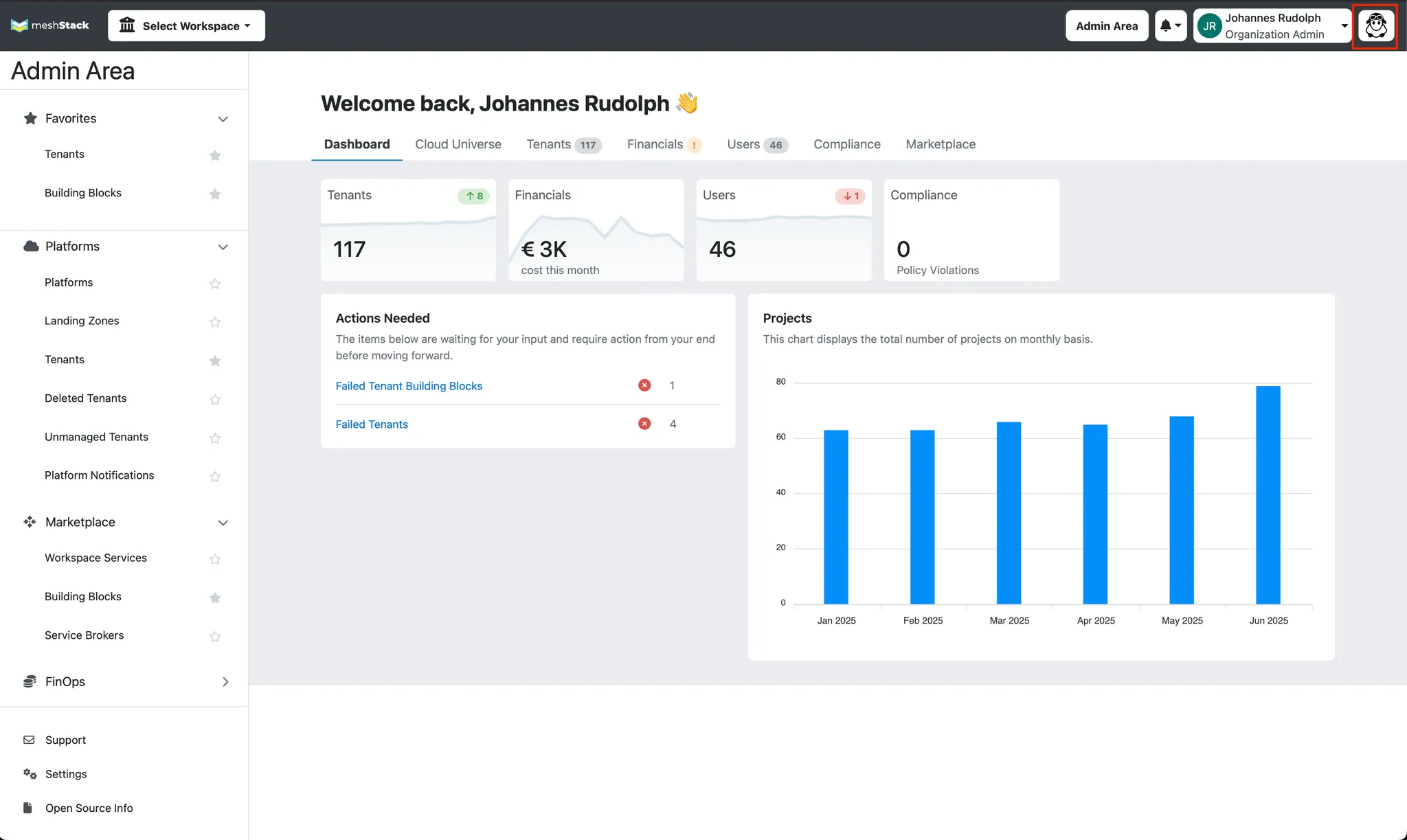Click the Open Source Info file icon
Image resolution: width=1407 pixels, height=840 pixels.
(27, 808)
